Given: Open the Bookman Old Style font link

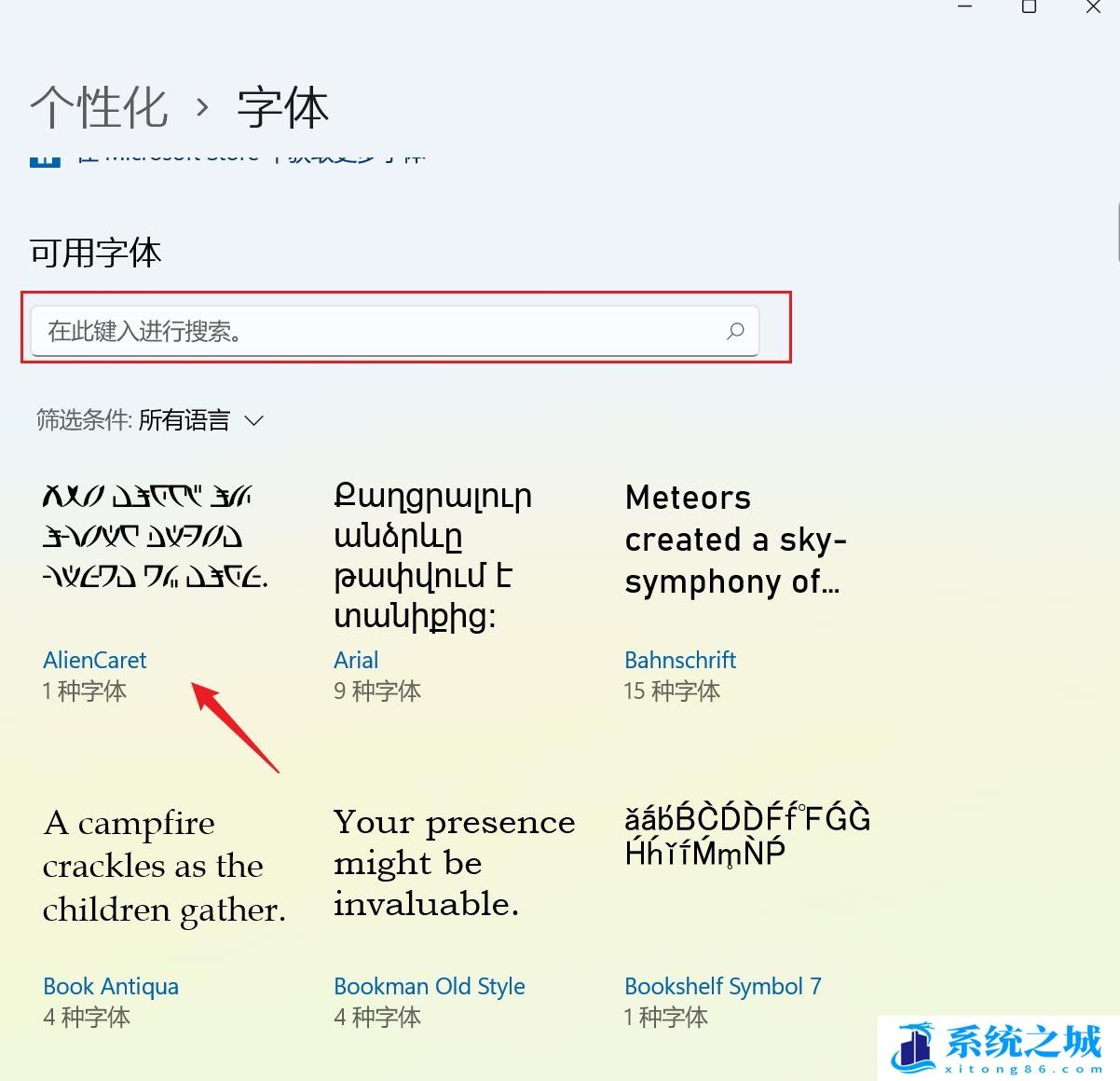Looking at the screenshot, I should point(430,986).
